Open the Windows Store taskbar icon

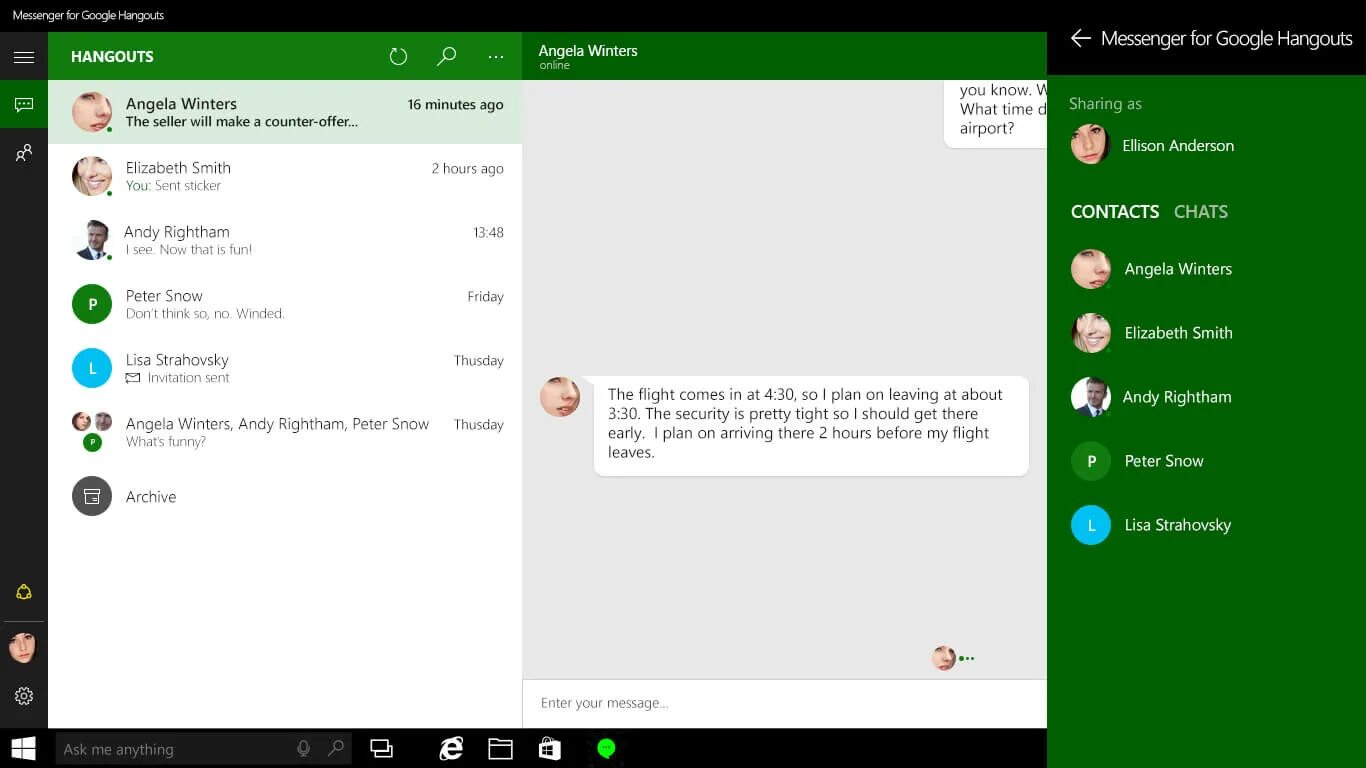pos(549,748)
